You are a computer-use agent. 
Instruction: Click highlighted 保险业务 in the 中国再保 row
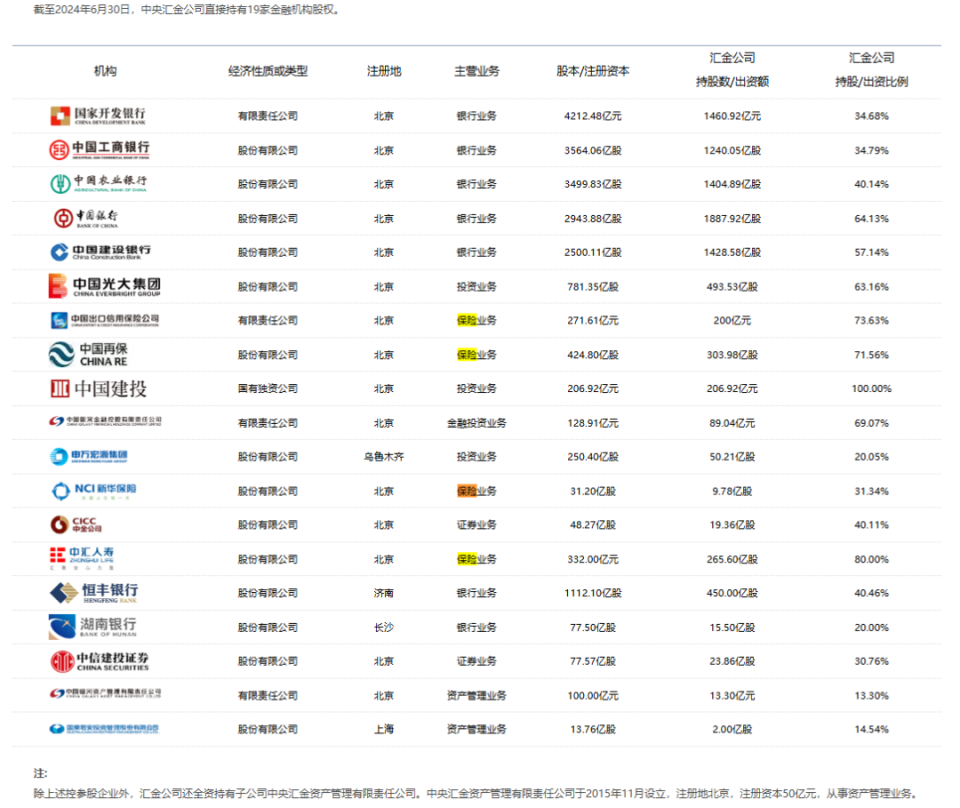tap(477, 355)
